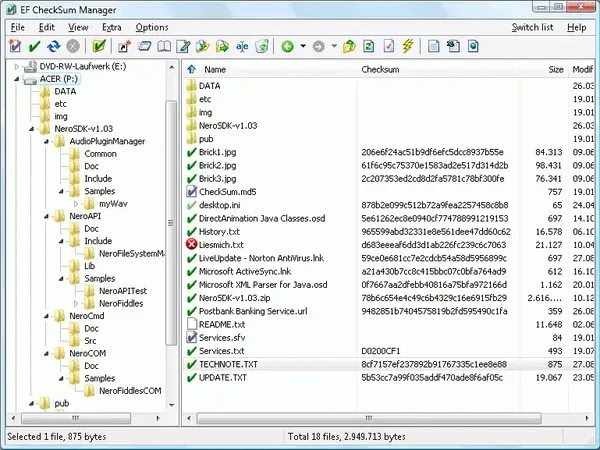Click the file list horizontal scrollbar thumb
This screenshot has height=450, width=600.
click(369, 418)
